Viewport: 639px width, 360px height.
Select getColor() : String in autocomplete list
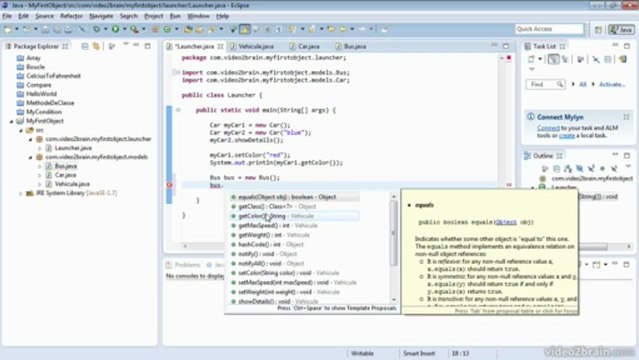pos(295,216)
